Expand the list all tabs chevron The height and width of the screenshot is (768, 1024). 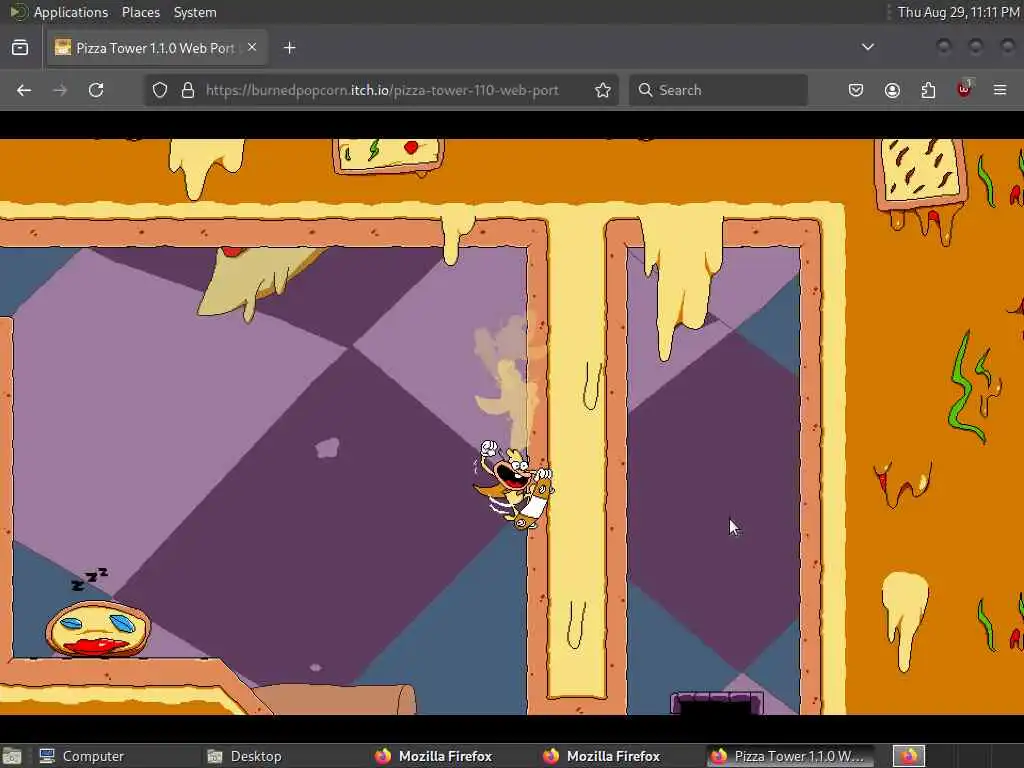tap(868, 47)
